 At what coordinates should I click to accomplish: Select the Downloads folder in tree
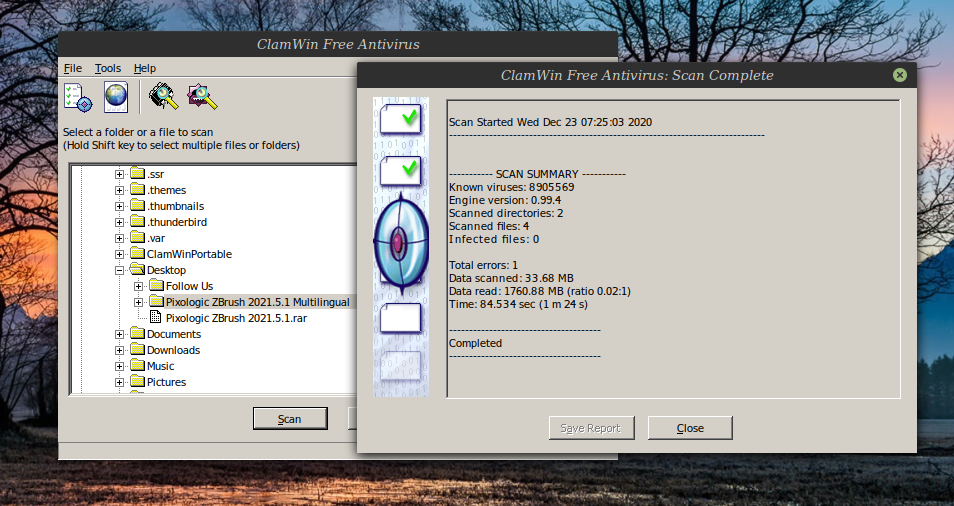coord(173,350)
